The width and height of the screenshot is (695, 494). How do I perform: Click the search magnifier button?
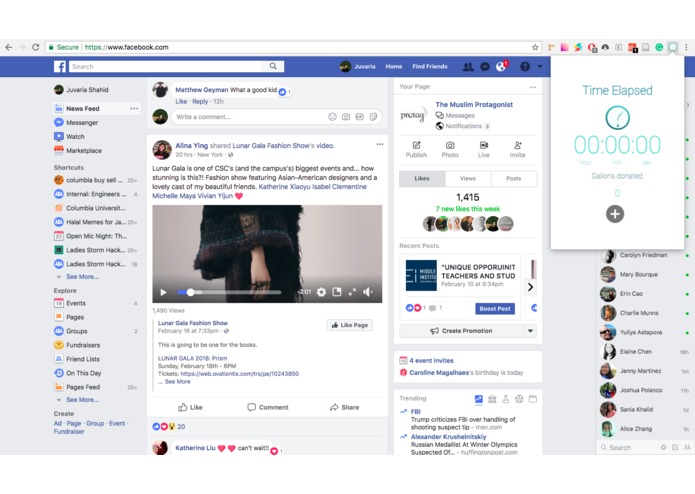point(273,66)
